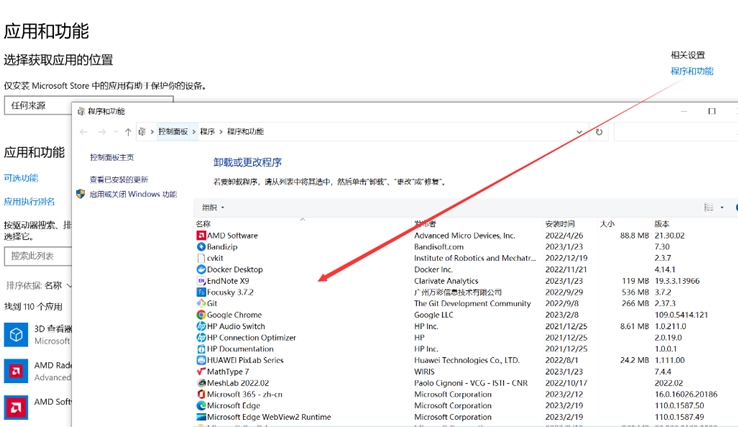Select the Huawei Technologies Co., LTD. cell
This screenshot has width=738, height=427.
[467, 360]
